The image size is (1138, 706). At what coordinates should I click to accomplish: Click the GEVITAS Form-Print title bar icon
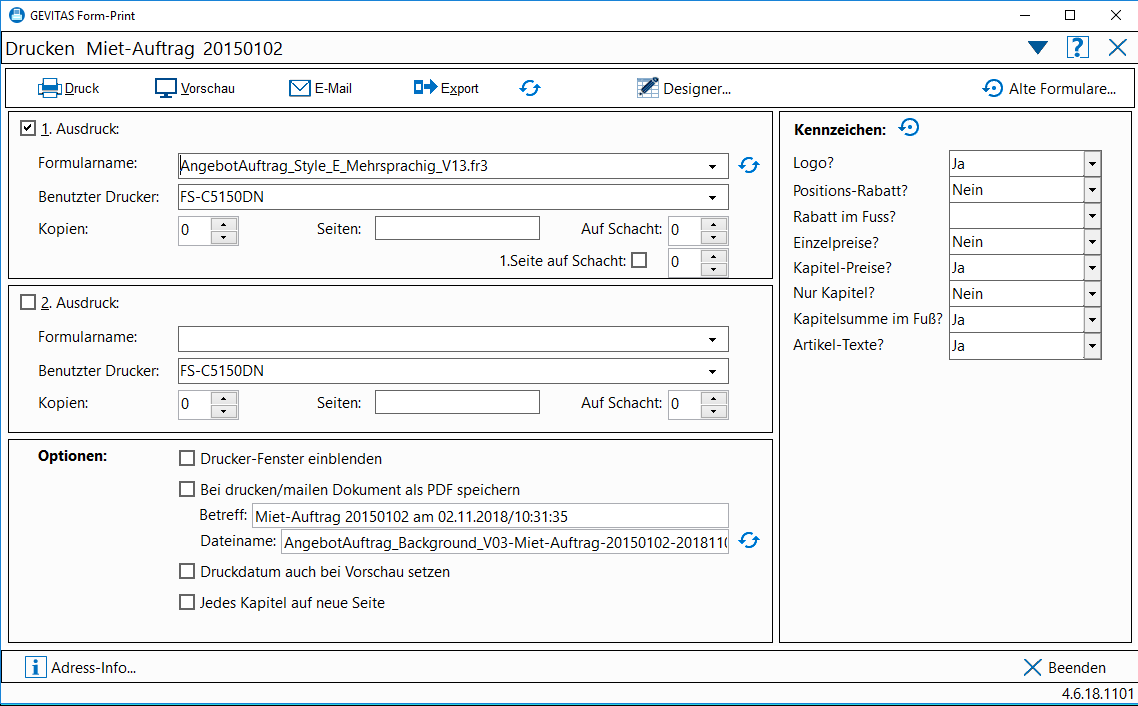[x=16, y=15]
